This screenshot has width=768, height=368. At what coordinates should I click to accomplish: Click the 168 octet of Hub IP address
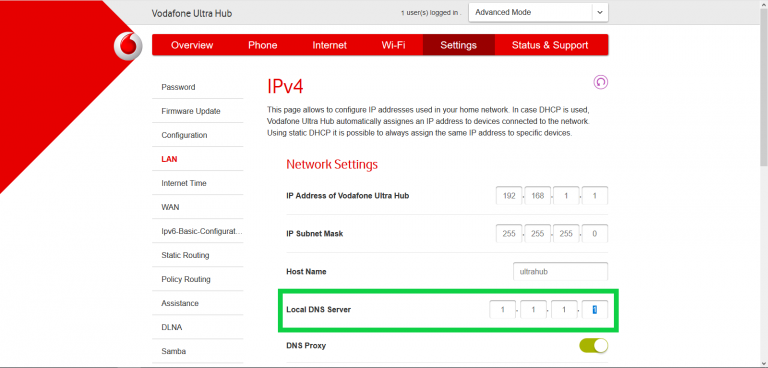tap(538, 196)
